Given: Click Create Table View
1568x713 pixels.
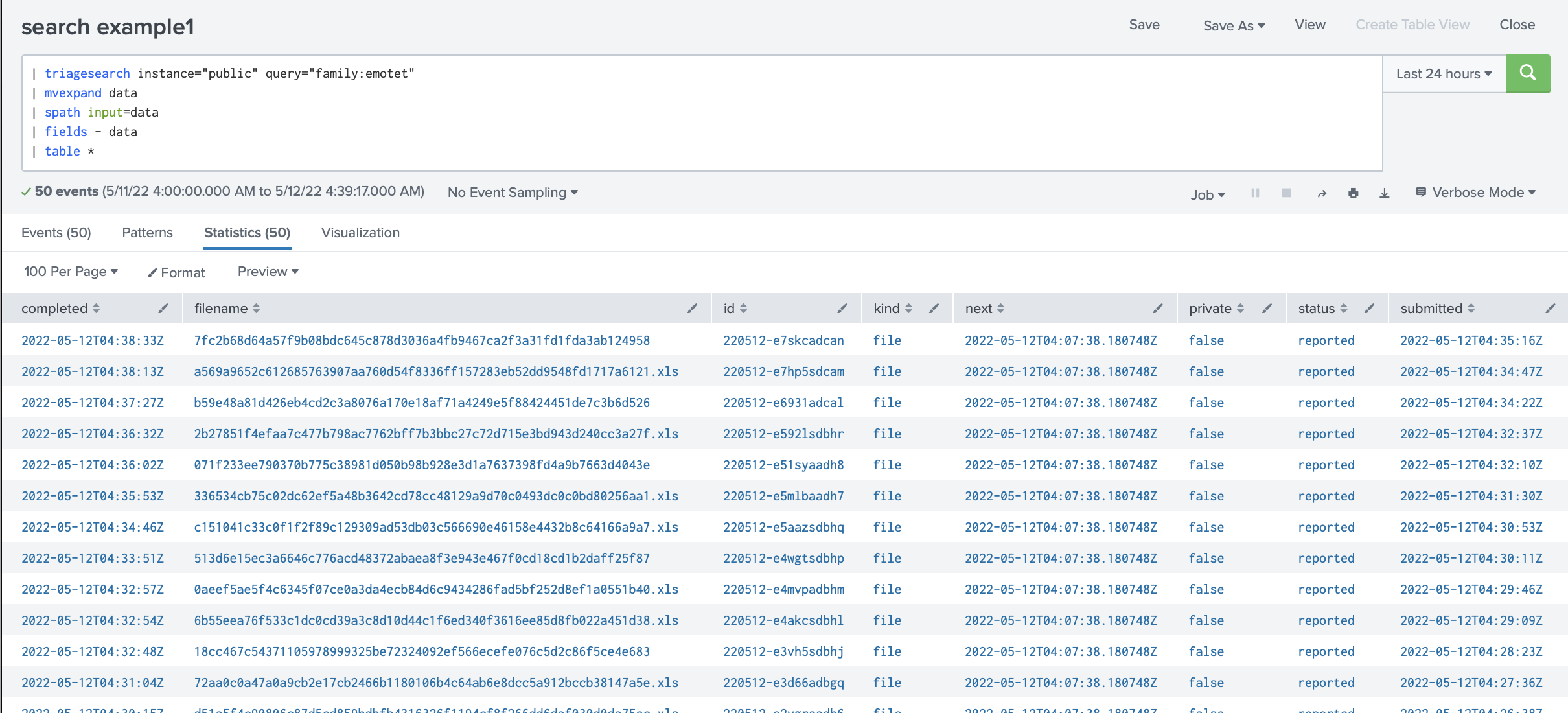Looking at the screenshot, I should [1412, 25].
